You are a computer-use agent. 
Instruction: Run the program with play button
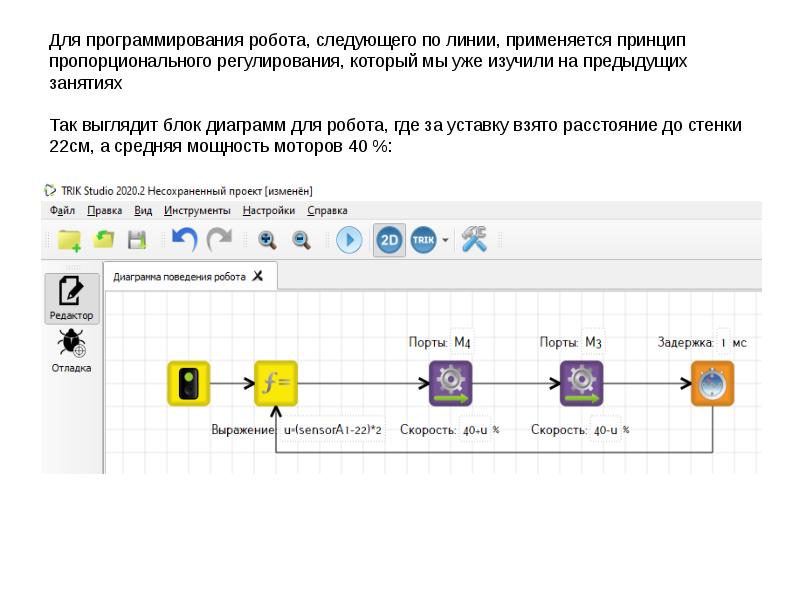[349, 240]
